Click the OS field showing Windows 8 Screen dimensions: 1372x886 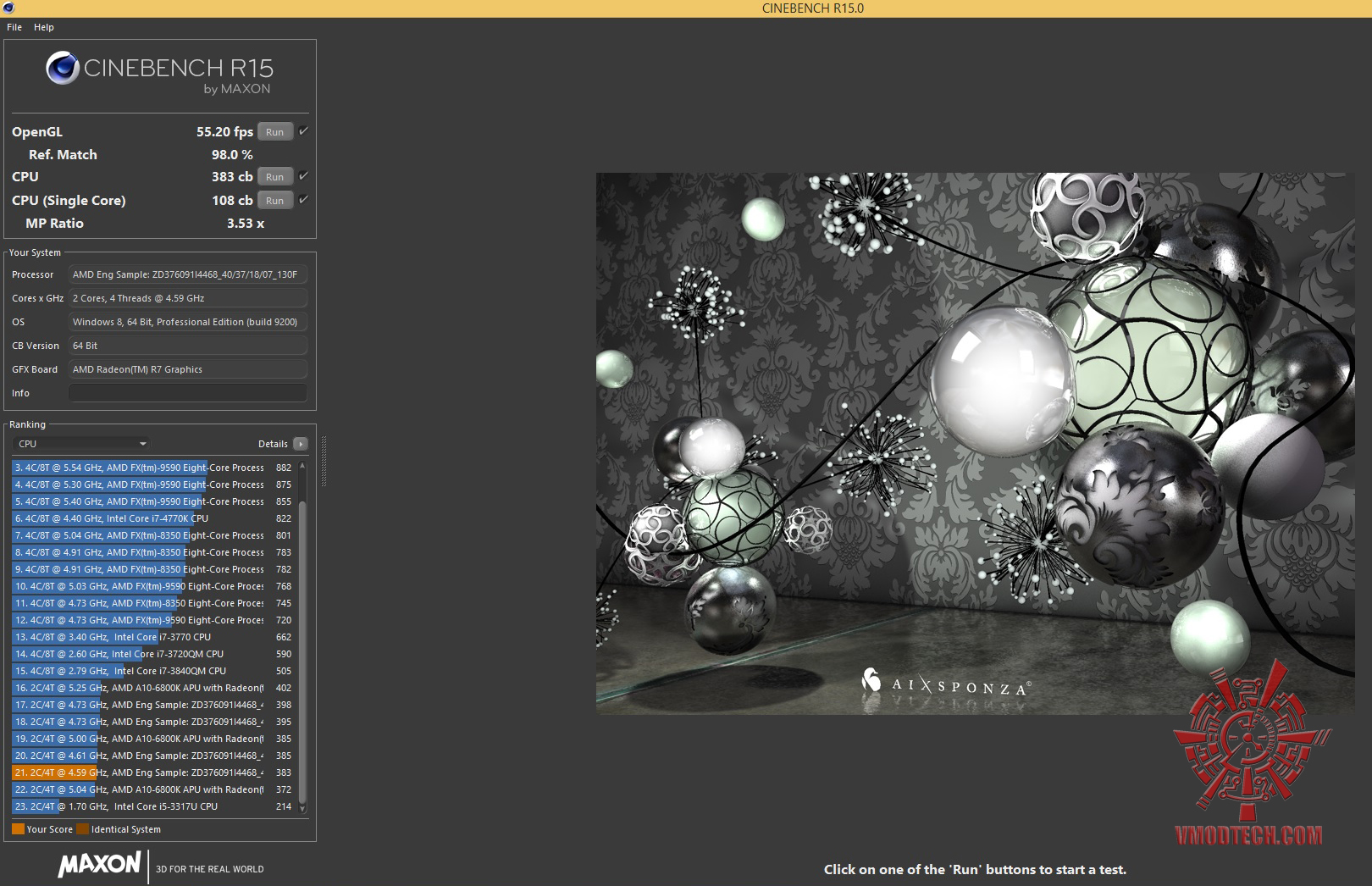pyautogui.click(x=187, y=322)
